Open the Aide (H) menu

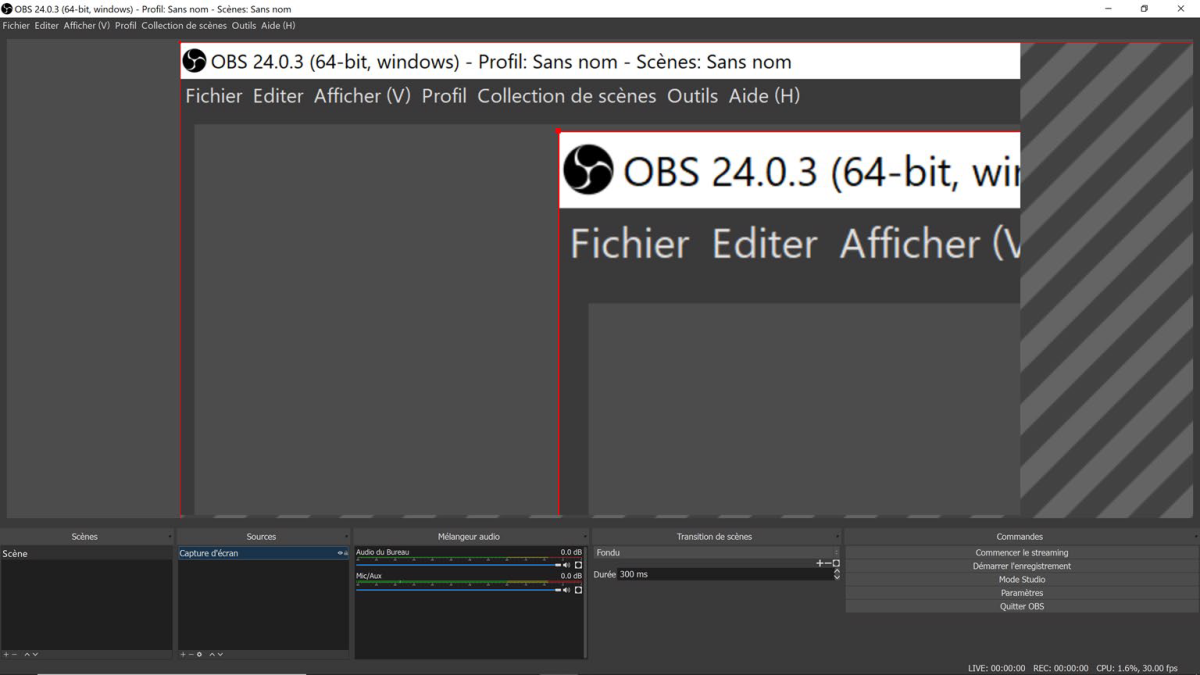tap(278, 26)
